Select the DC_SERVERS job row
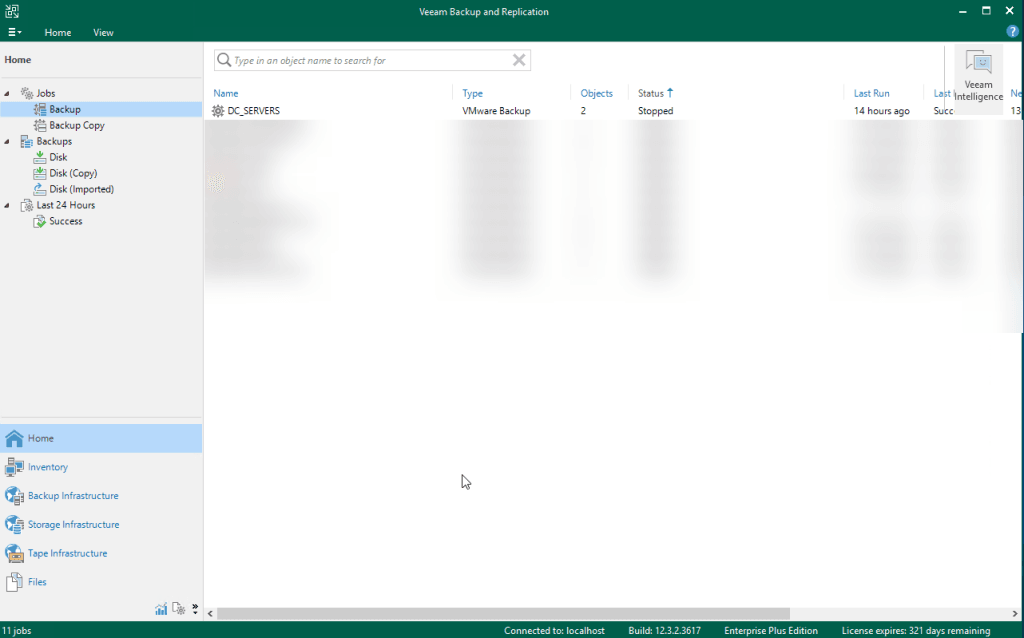 [x=614, y=111]
